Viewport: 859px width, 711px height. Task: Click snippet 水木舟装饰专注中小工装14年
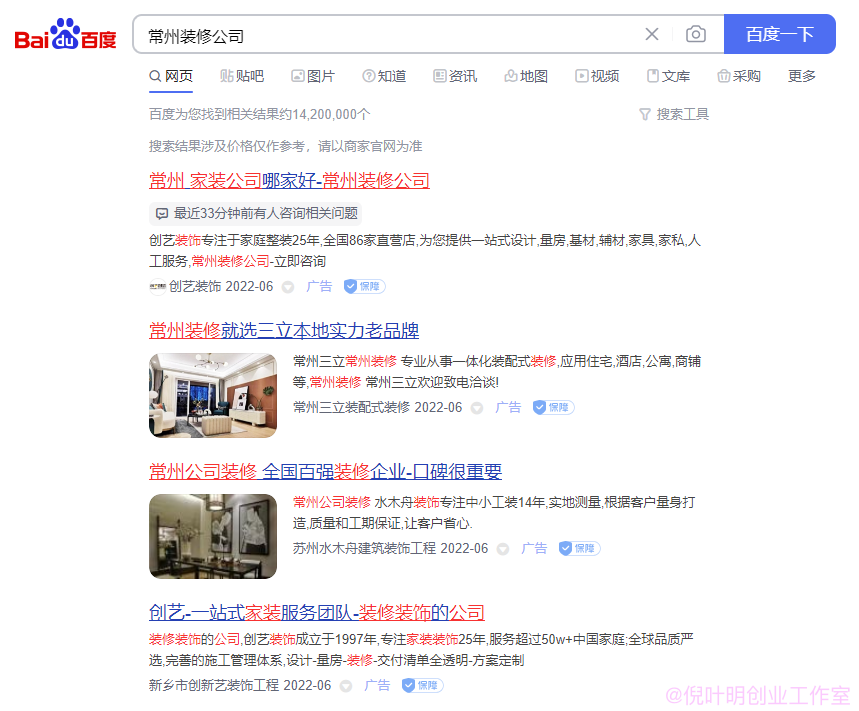[x=460, y=502]
